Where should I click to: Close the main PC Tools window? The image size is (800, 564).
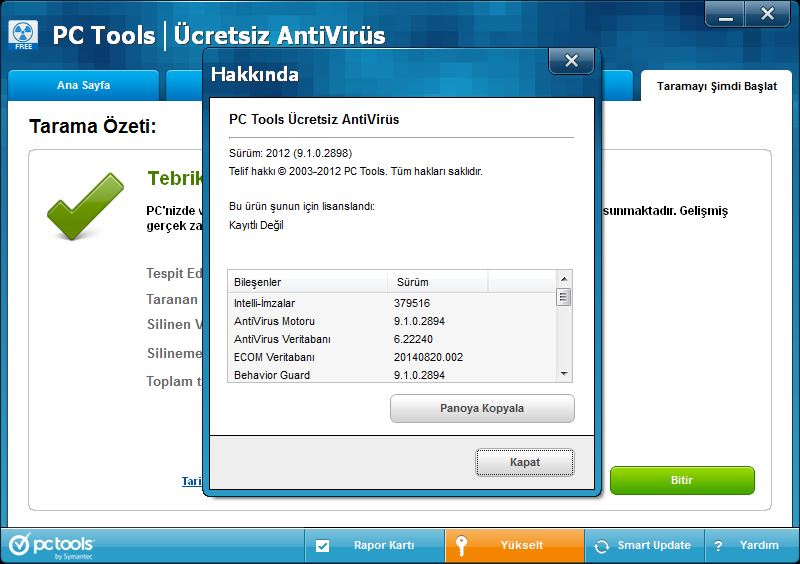click(x=767, y=14)
